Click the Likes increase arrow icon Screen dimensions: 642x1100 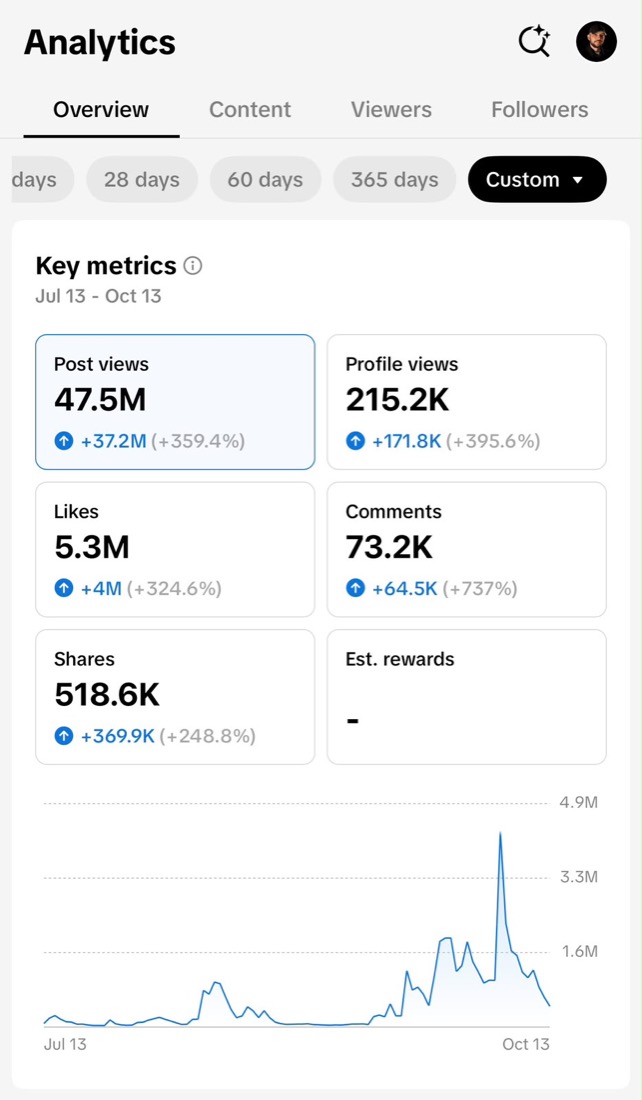click(x=64, y=588)
